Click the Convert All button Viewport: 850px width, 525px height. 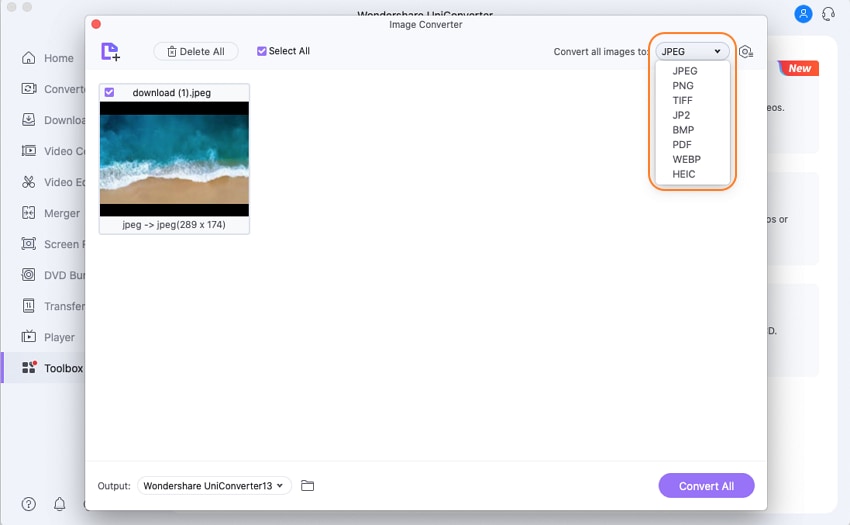(706, 485)
